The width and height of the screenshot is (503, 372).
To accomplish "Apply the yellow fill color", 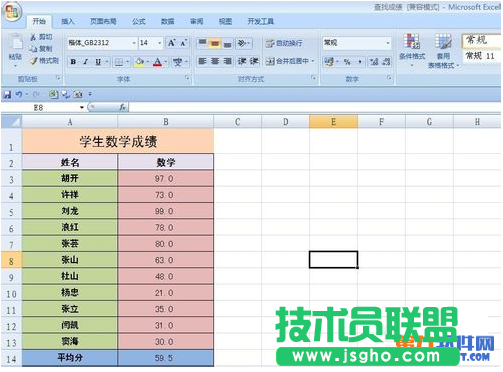I will pos(140,62).
